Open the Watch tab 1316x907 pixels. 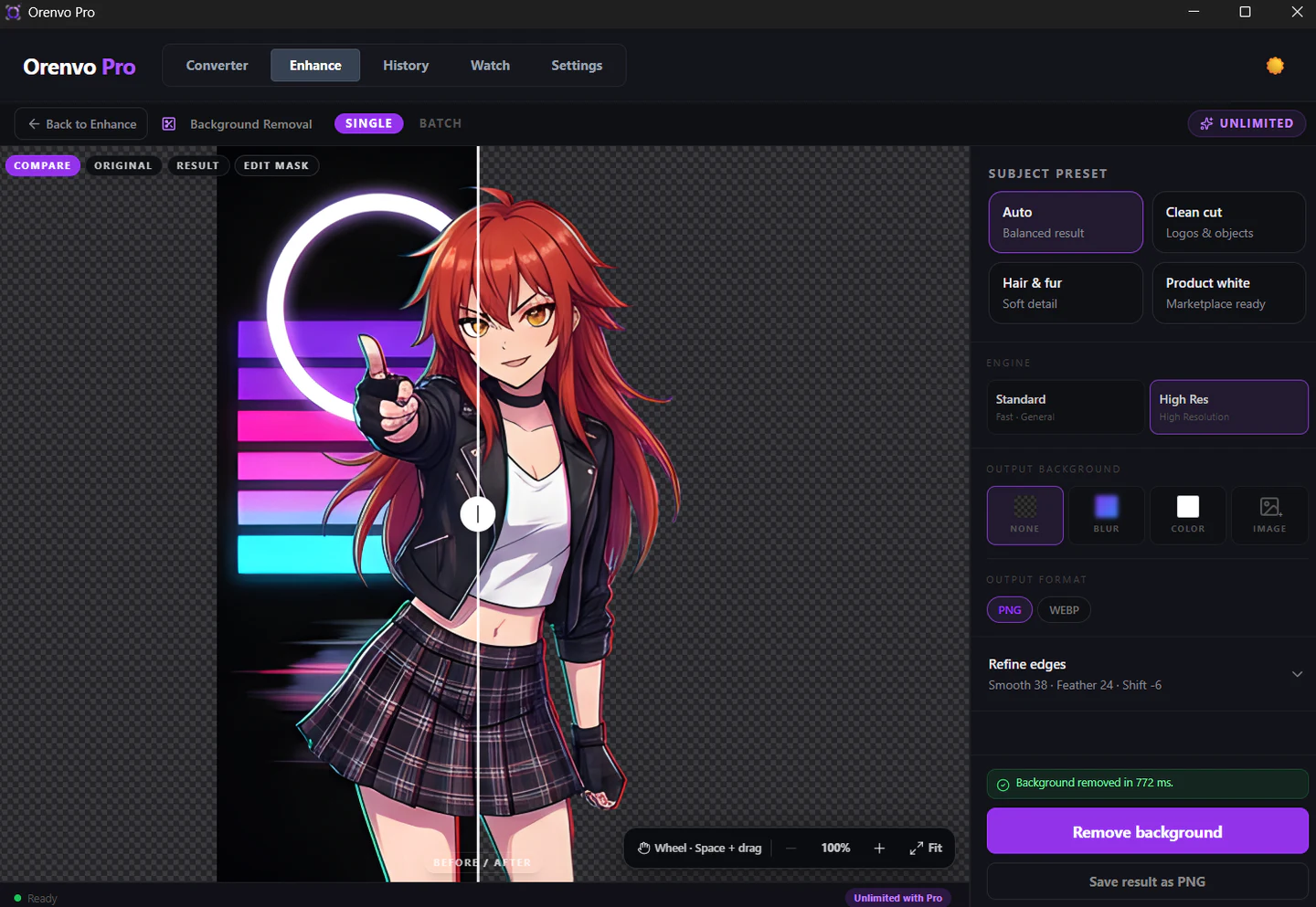tap(490, 66)
